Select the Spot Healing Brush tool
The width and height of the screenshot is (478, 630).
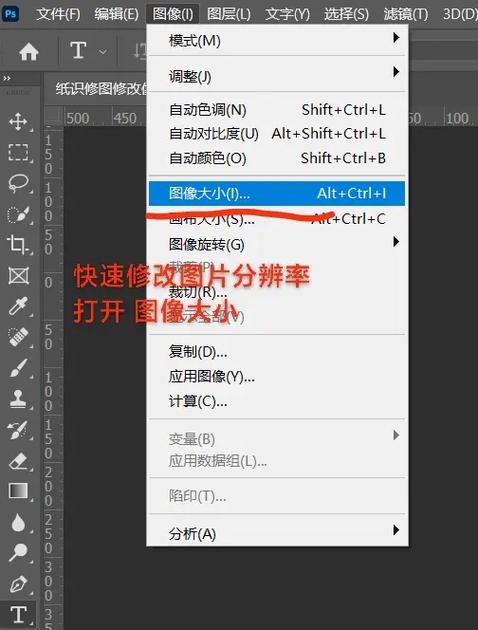point(18,337)
